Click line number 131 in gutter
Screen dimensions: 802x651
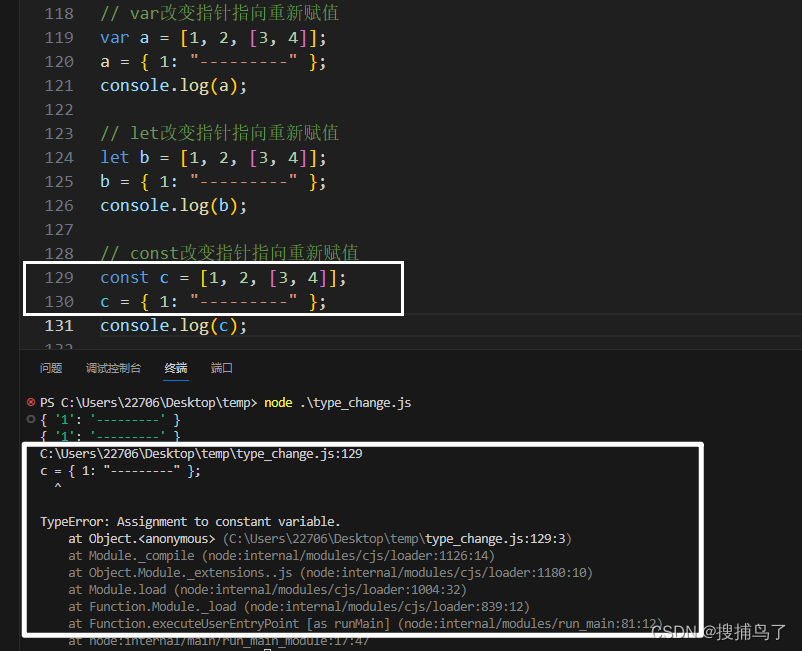[x=59, y=326]
